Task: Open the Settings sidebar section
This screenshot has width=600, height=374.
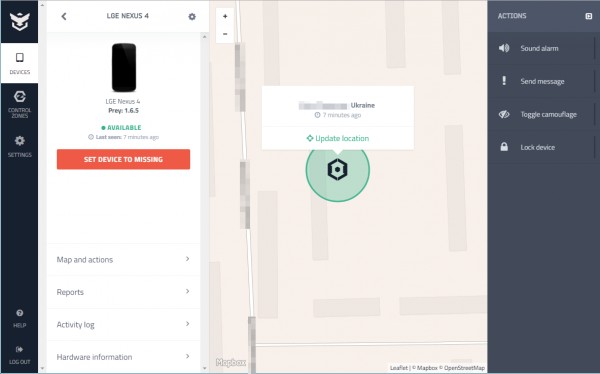Action: click(20, 146)
